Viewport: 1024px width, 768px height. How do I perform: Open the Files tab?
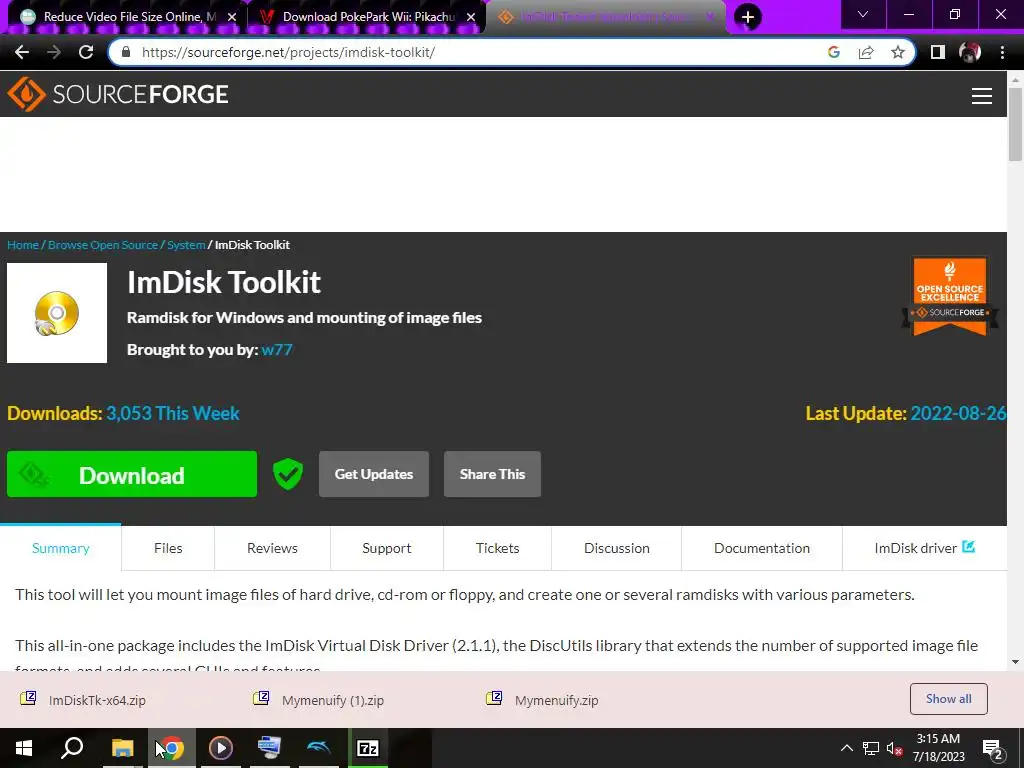(168, 548)
